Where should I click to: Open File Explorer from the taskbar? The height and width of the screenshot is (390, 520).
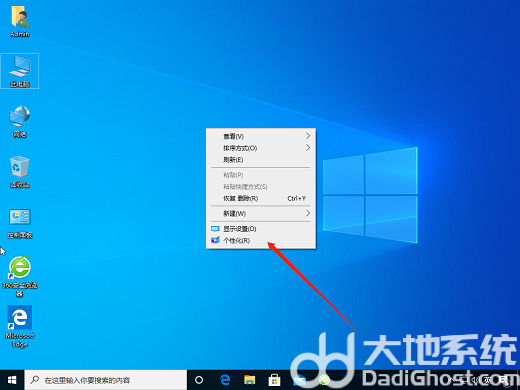[249, 380]
